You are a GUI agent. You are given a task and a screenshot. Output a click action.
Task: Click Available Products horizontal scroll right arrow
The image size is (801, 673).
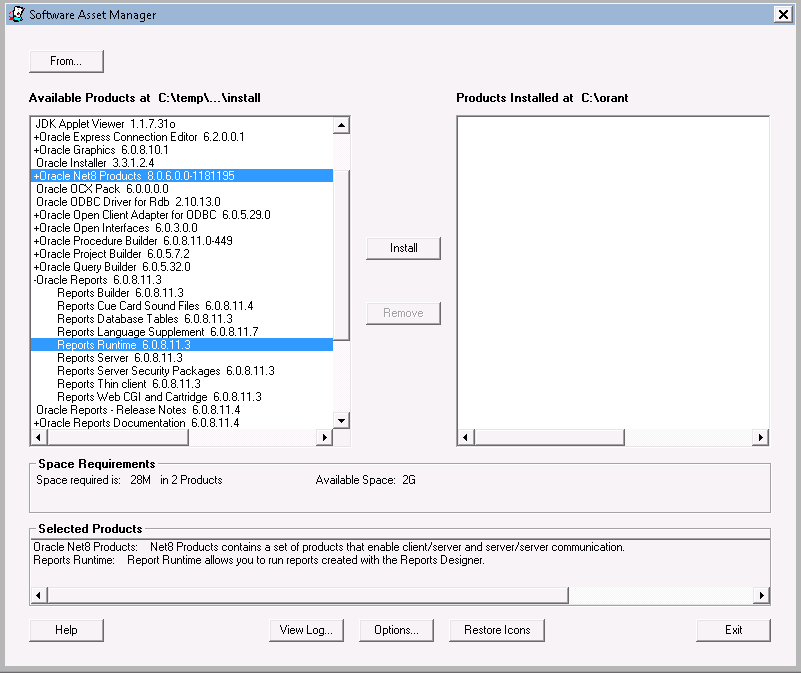324,437
